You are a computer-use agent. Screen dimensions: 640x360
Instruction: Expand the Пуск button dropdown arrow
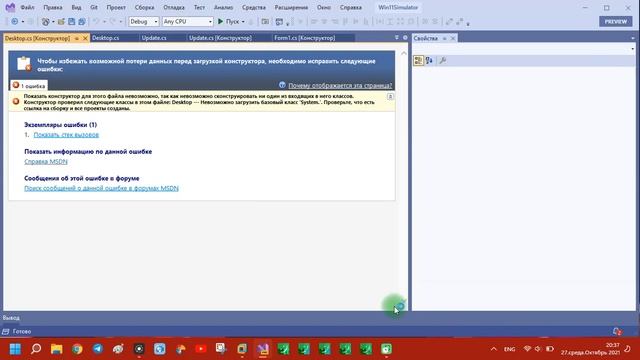click(243, 21)
